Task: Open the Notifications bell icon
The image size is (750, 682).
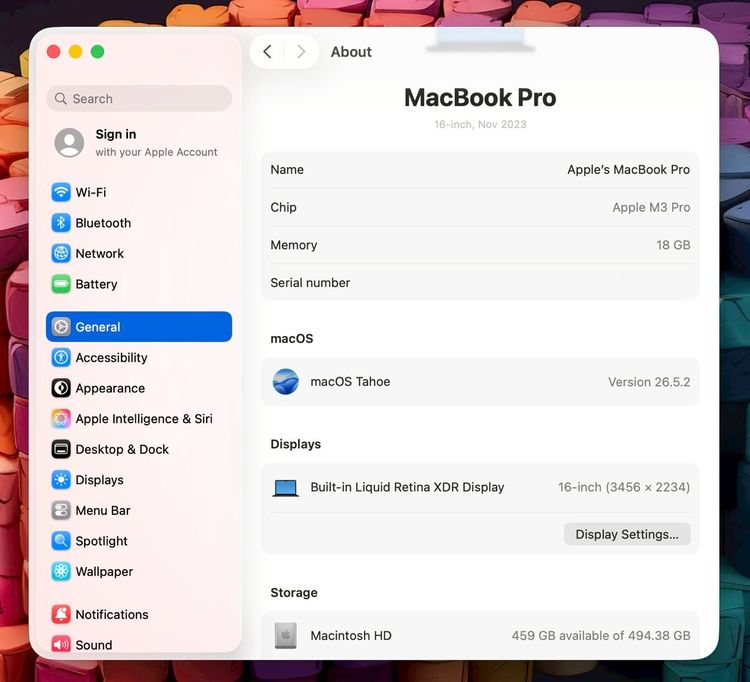Action: 61,614
